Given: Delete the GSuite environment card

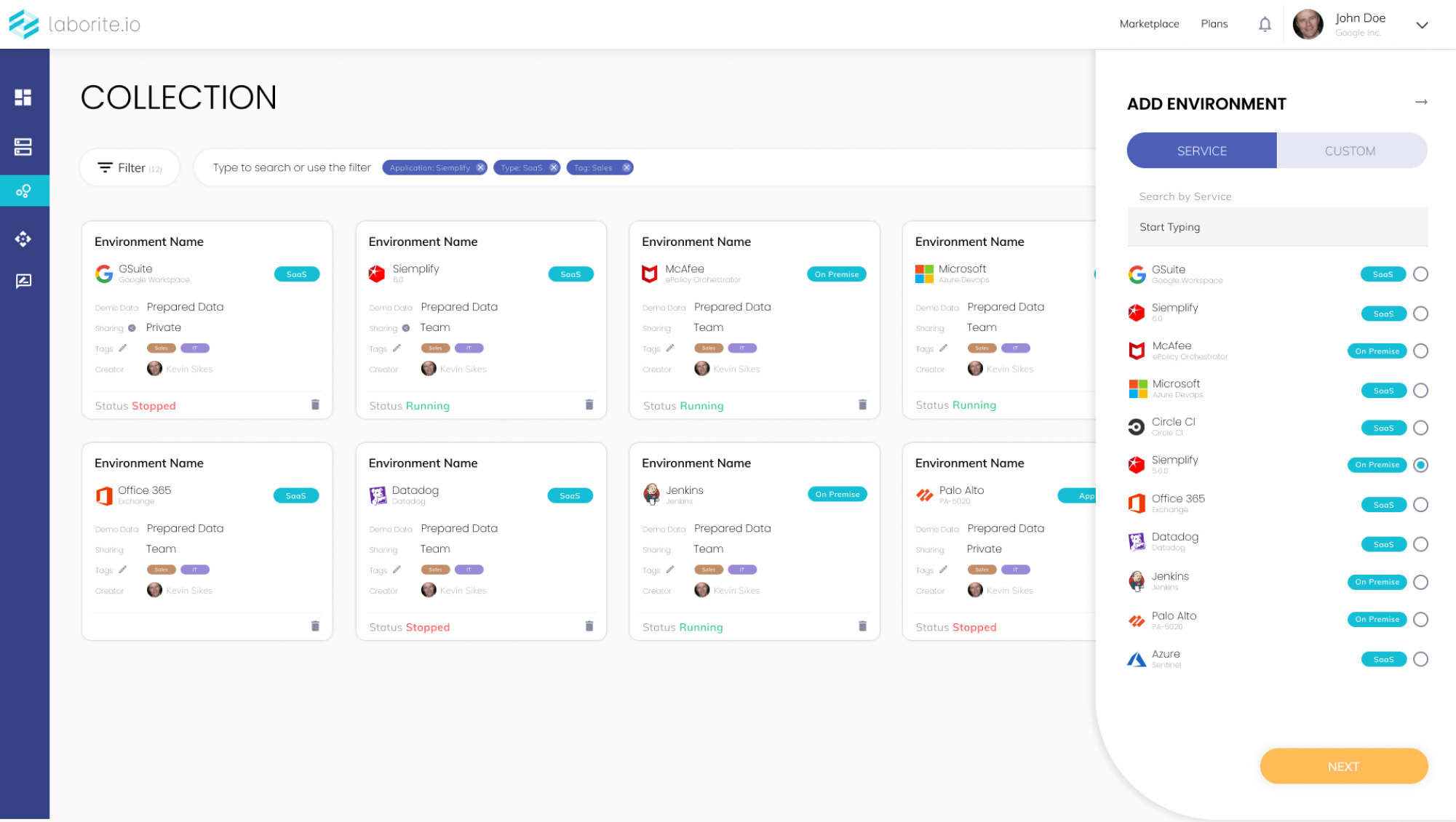Looking at the screenshot, I should pyautogui.click(x=315, y=404).
